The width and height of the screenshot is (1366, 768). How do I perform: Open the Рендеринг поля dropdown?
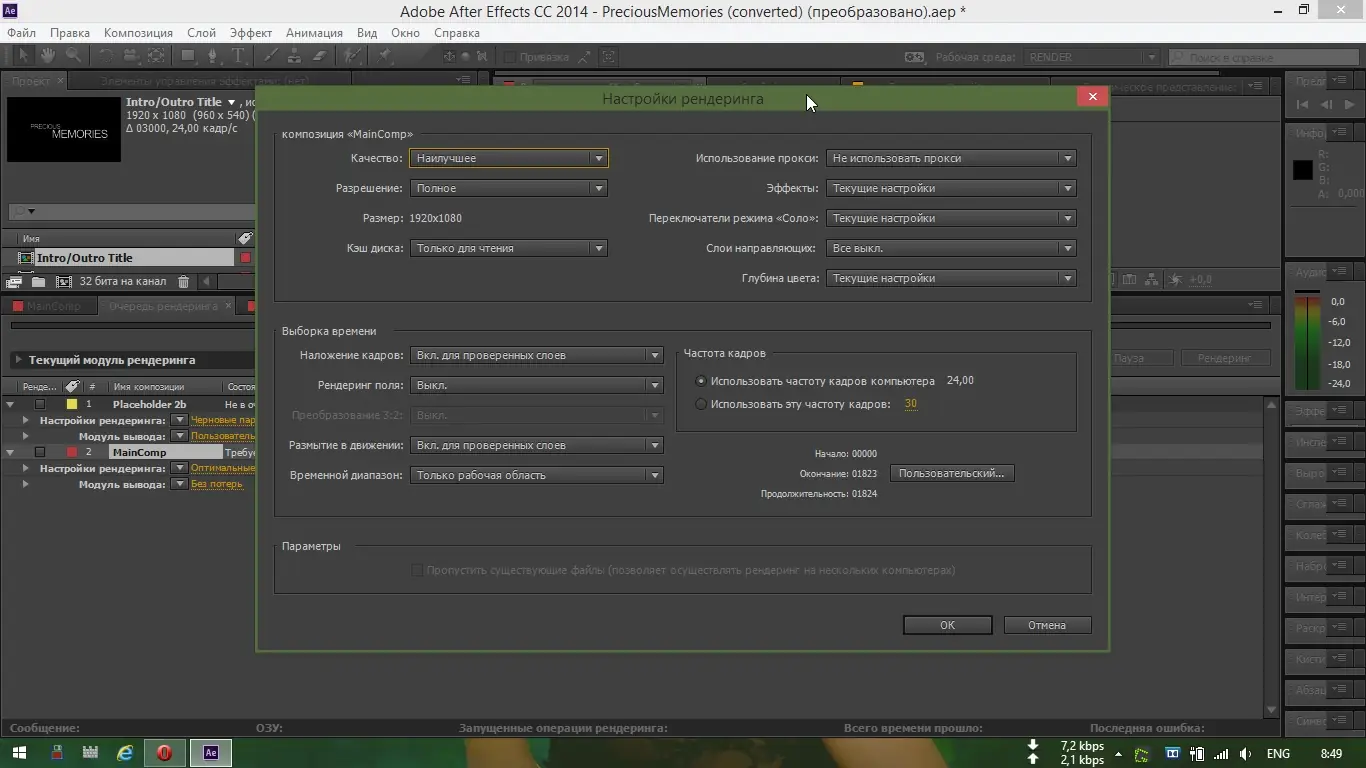[537, 385]
